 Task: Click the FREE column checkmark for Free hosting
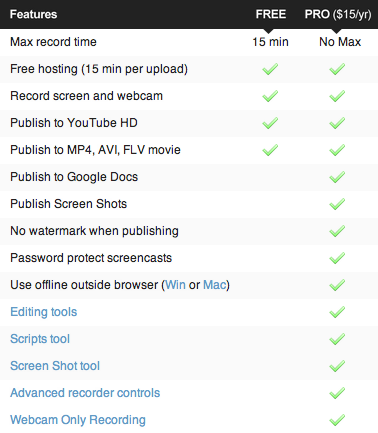pos(270,69)
